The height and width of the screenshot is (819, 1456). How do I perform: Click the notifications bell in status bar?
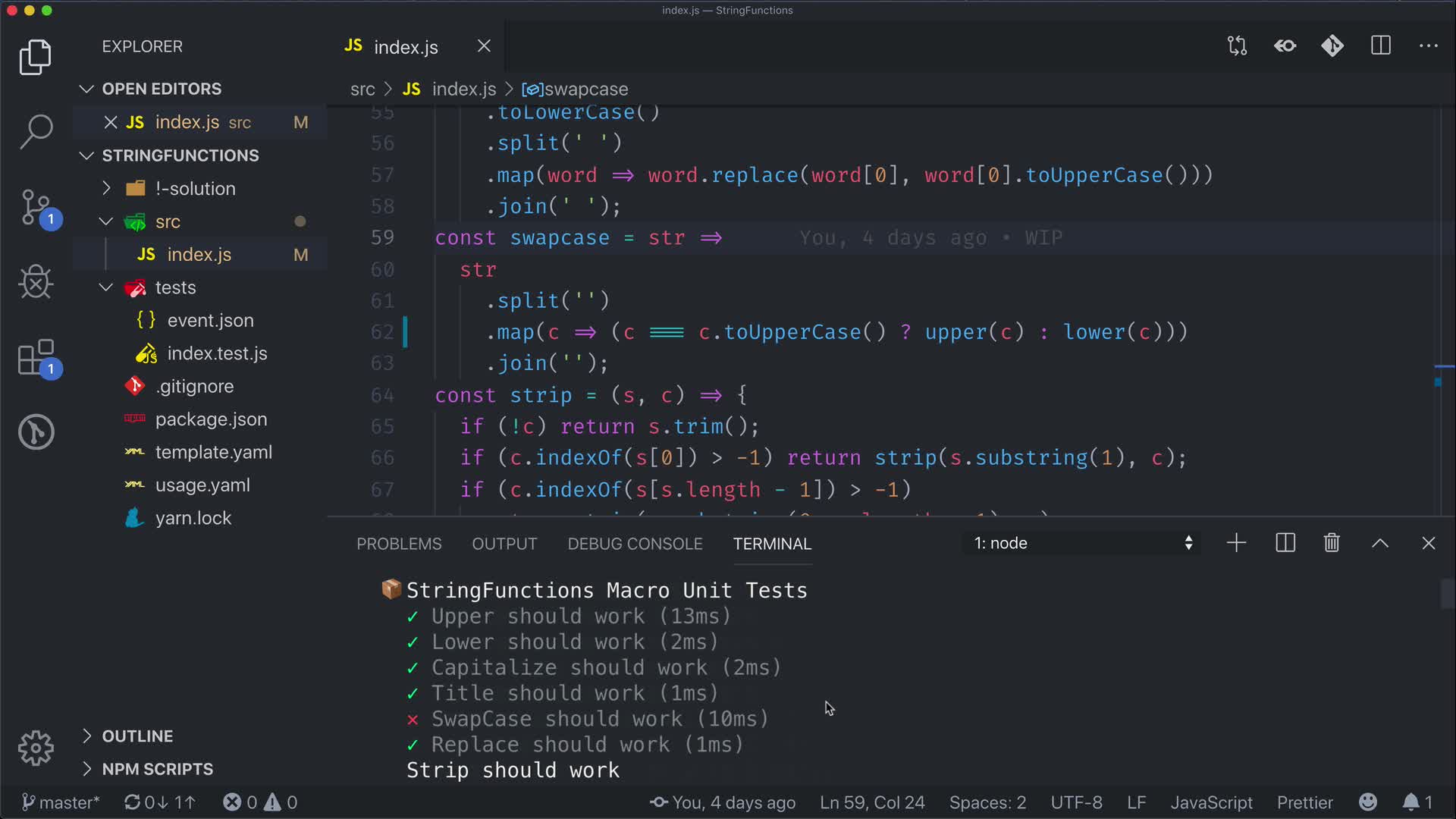click(1410, 802)
